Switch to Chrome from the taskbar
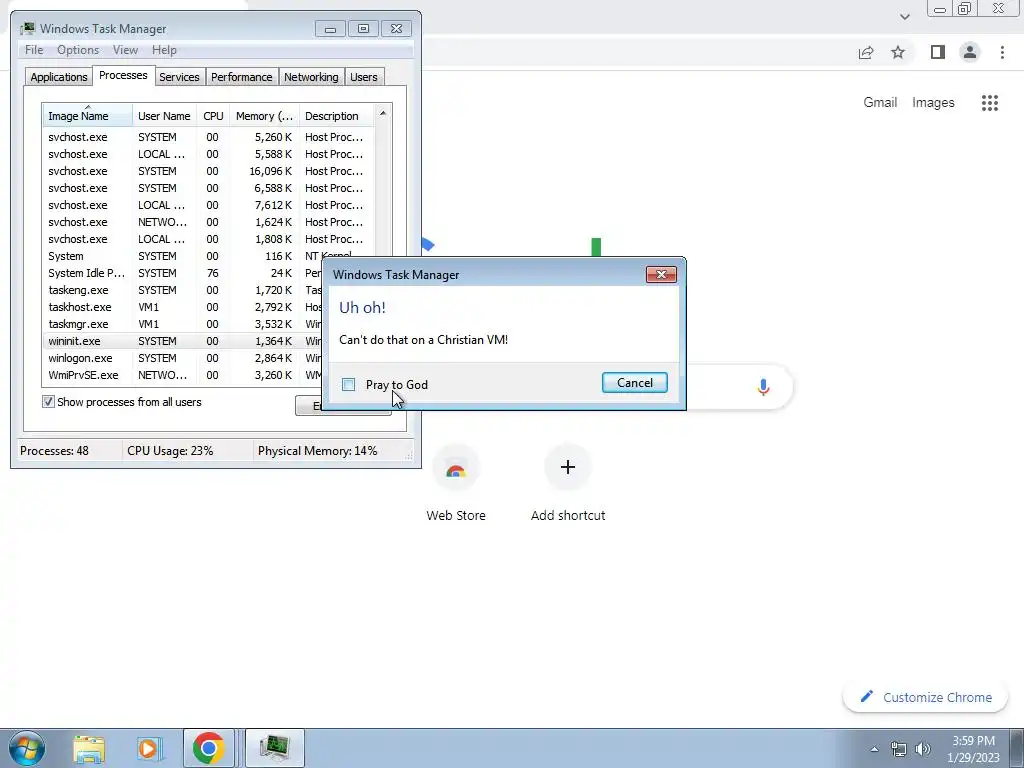The width and height of the screenshot is (1024, 768). pos(208,748)
